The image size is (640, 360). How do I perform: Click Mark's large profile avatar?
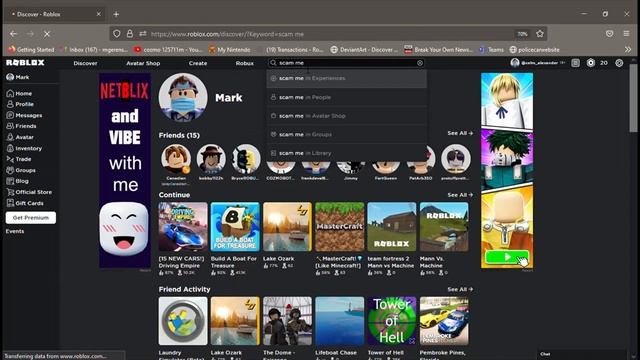[x=183, y=98]
